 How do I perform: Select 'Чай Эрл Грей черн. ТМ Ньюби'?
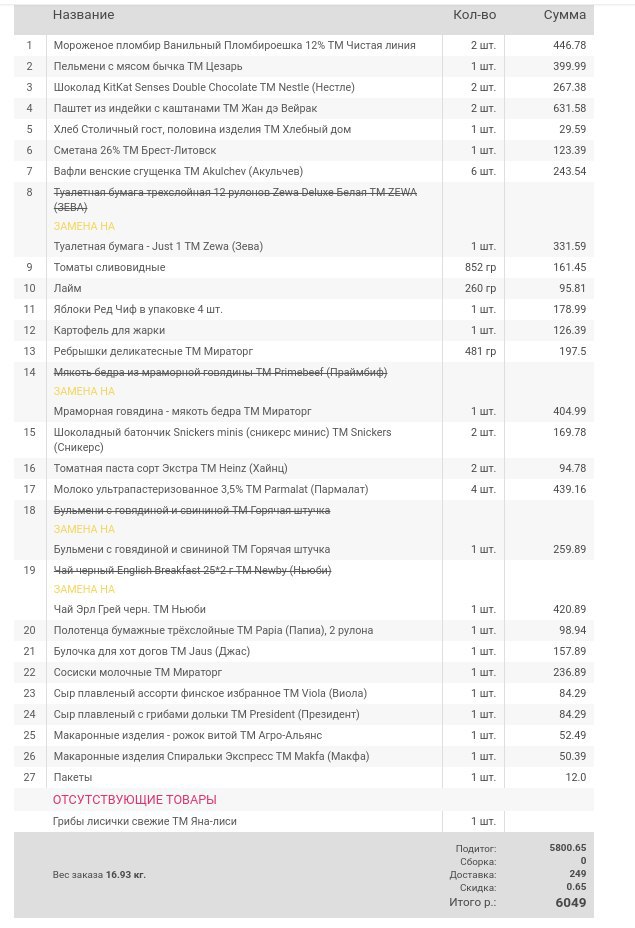click(130, 609)
